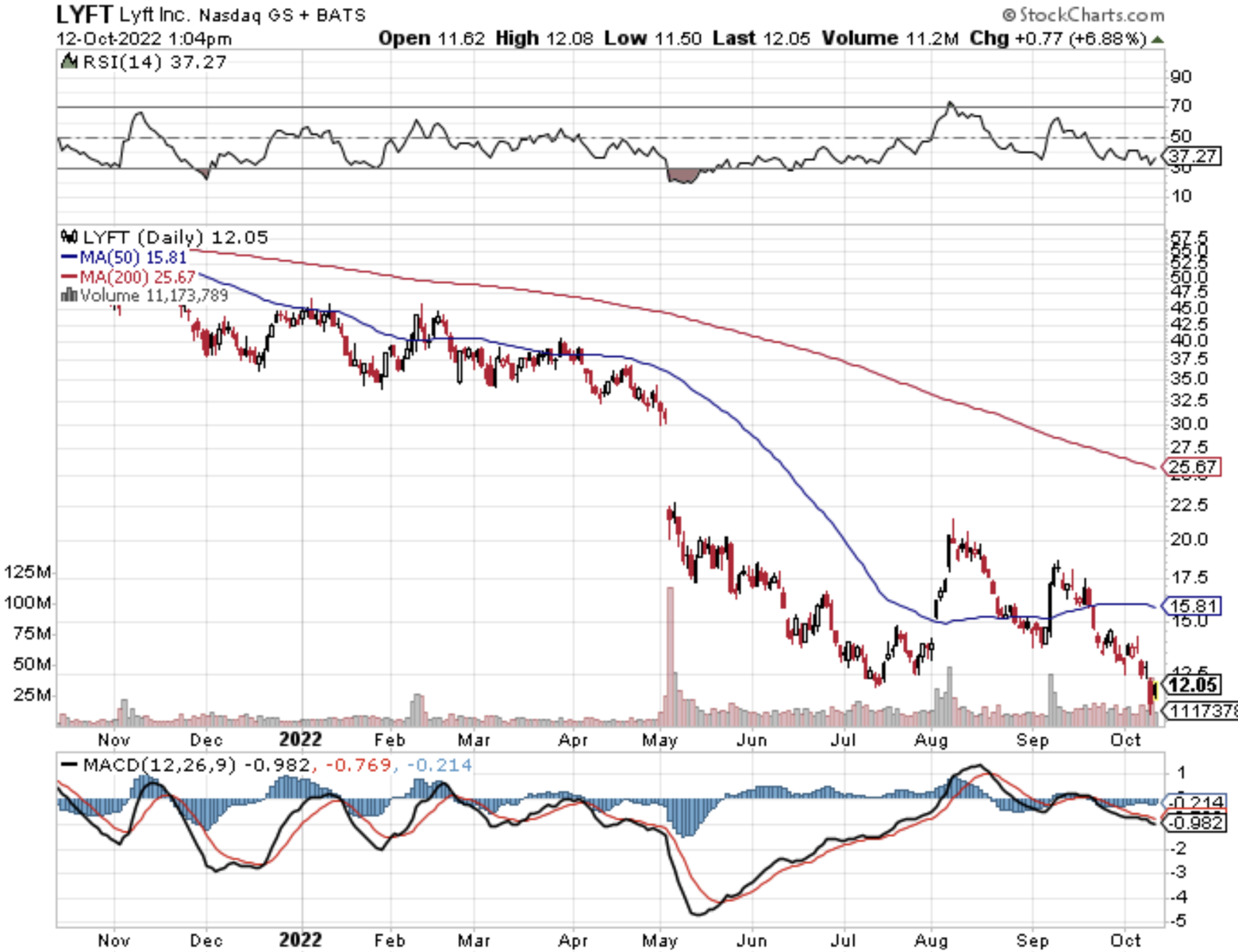
Task: Click the green up arrow after Chg percentage
Action: (x=1158, y=39)
